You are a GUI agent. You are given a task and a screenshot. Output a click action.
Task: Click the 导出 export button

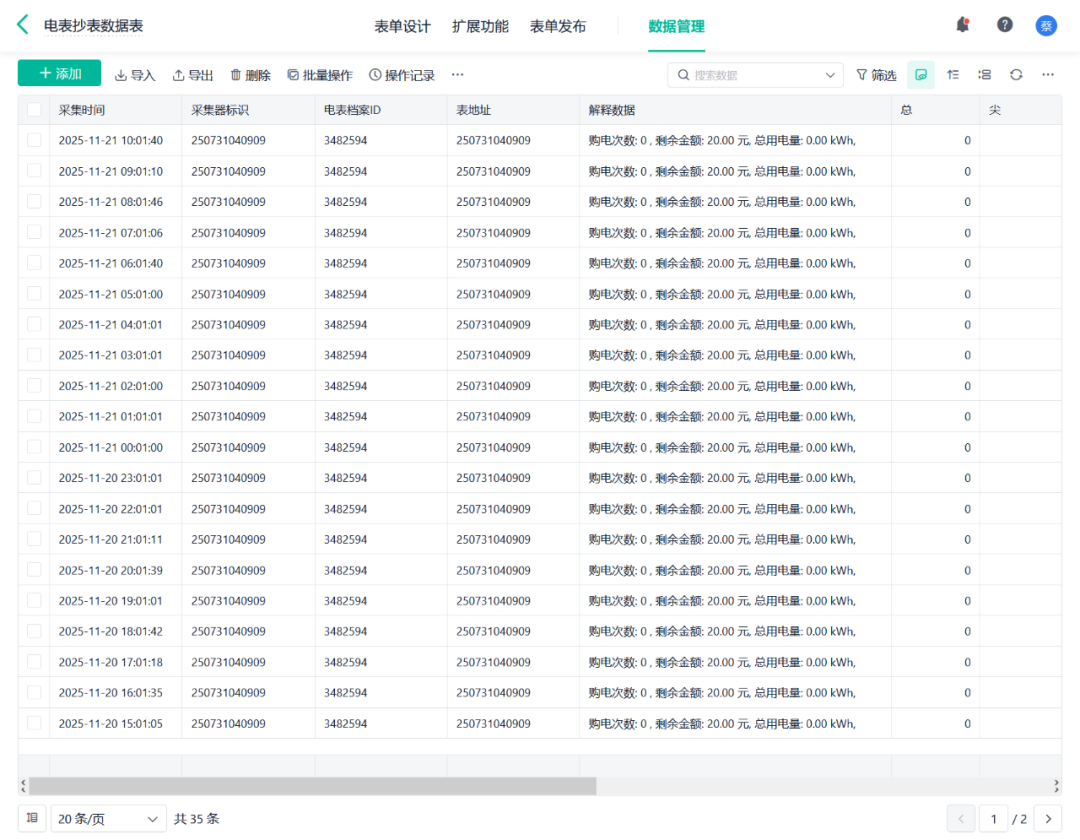pyautogui.click(x=193, y=75)
